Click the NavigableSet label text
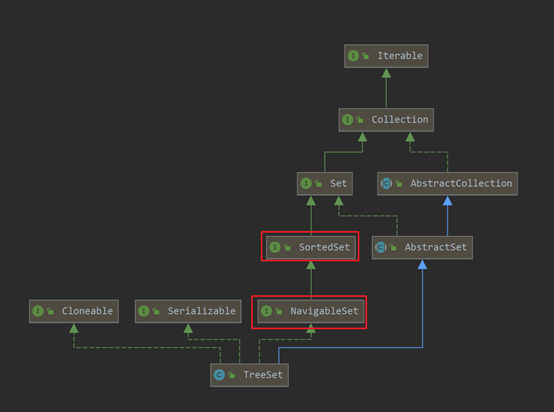 [x=324, y=311]
